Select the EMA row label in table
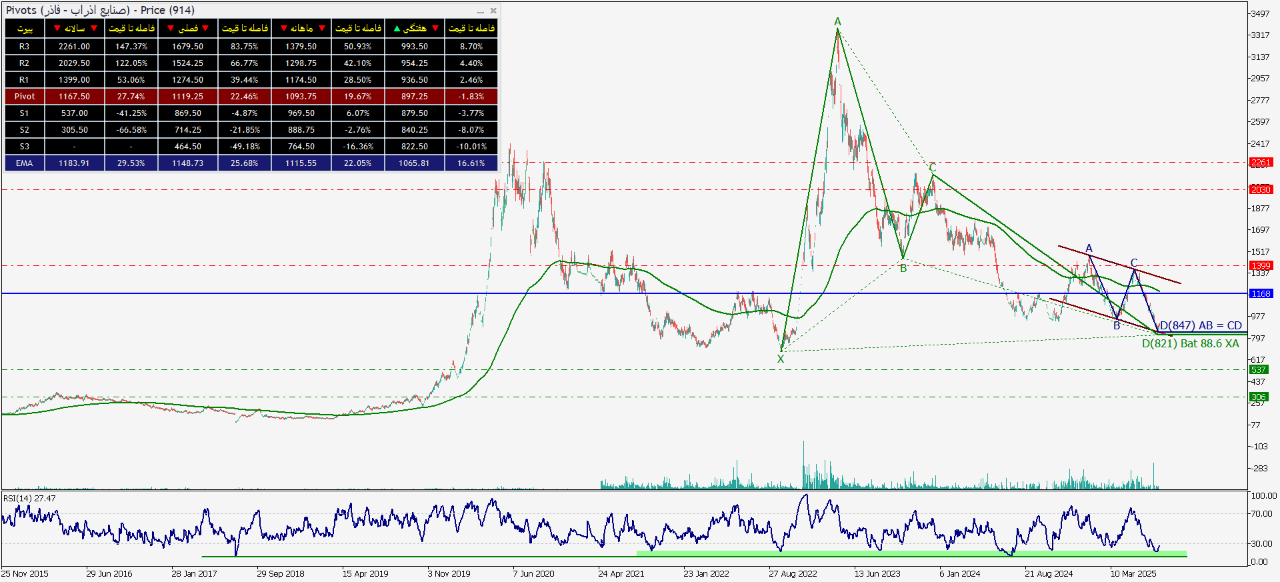The image size is (1280, 582). point(25,162)
